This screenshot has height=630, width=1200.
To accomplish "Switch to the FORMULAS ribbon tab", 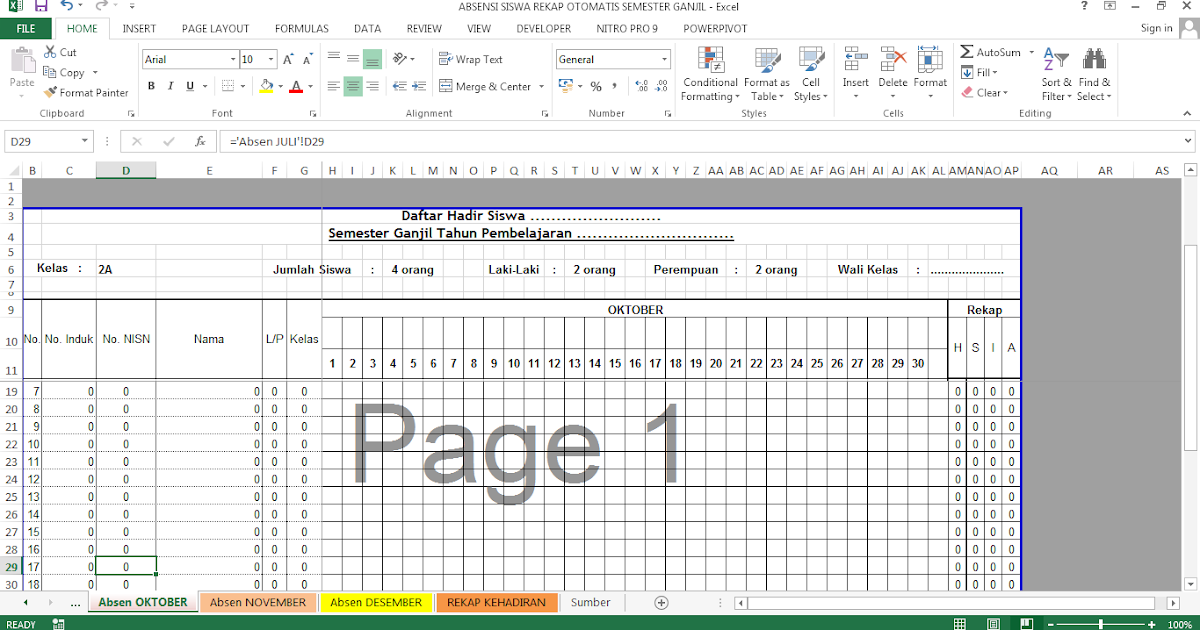I will (301, 28).
